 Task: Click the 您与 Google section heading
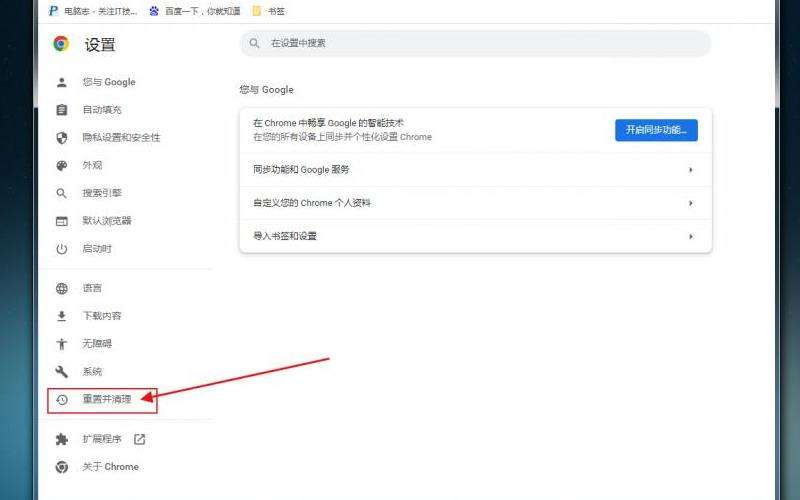tap(266, 90)
